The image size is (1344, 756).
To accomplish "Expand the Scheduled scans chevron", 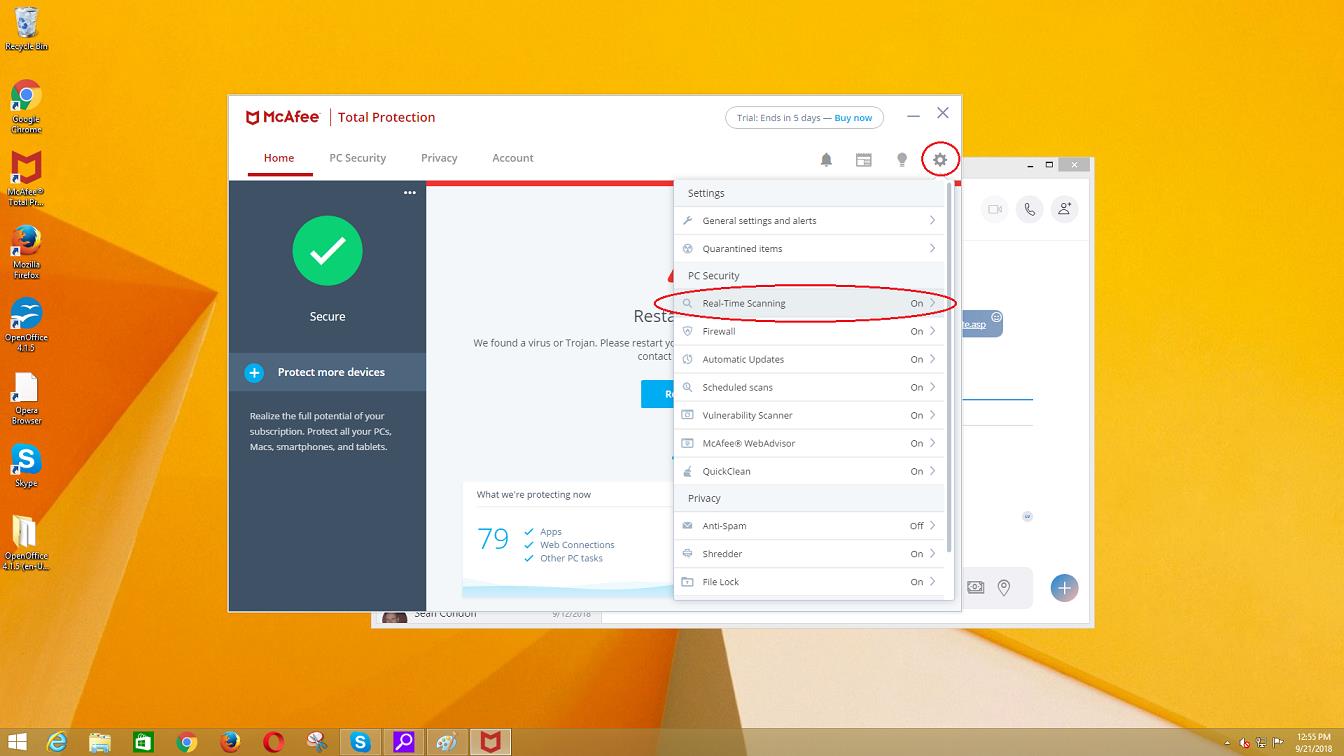I will 932,387.
